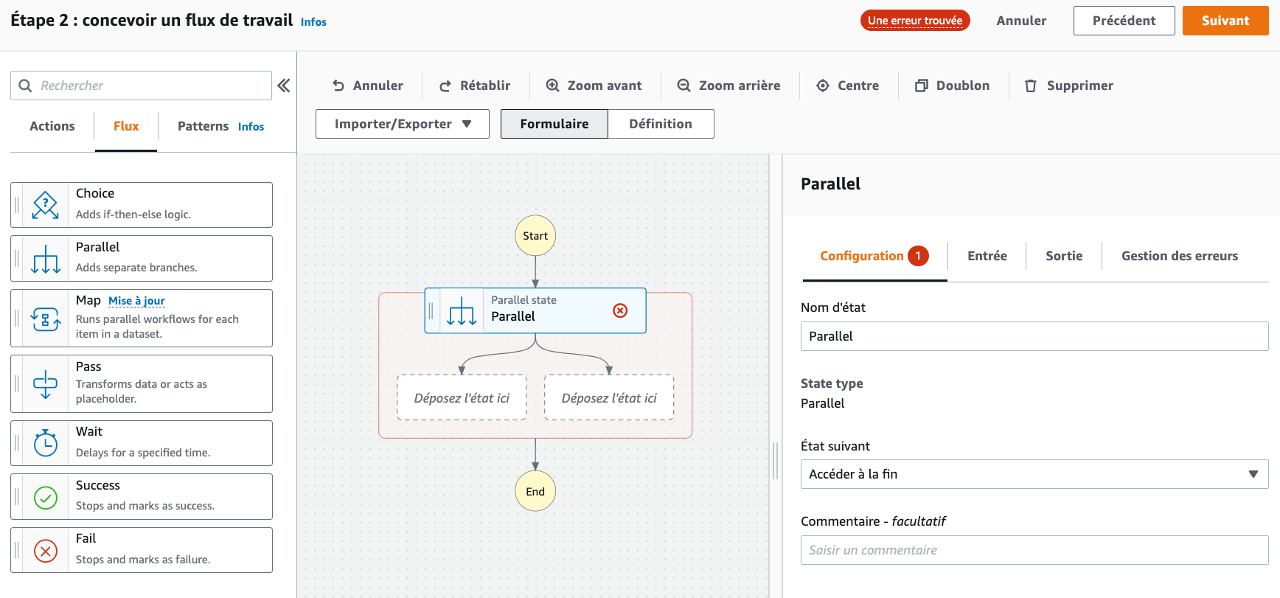Switch to Définition view
Viewport: 1280px width, 598px height.
pos(661,124)
